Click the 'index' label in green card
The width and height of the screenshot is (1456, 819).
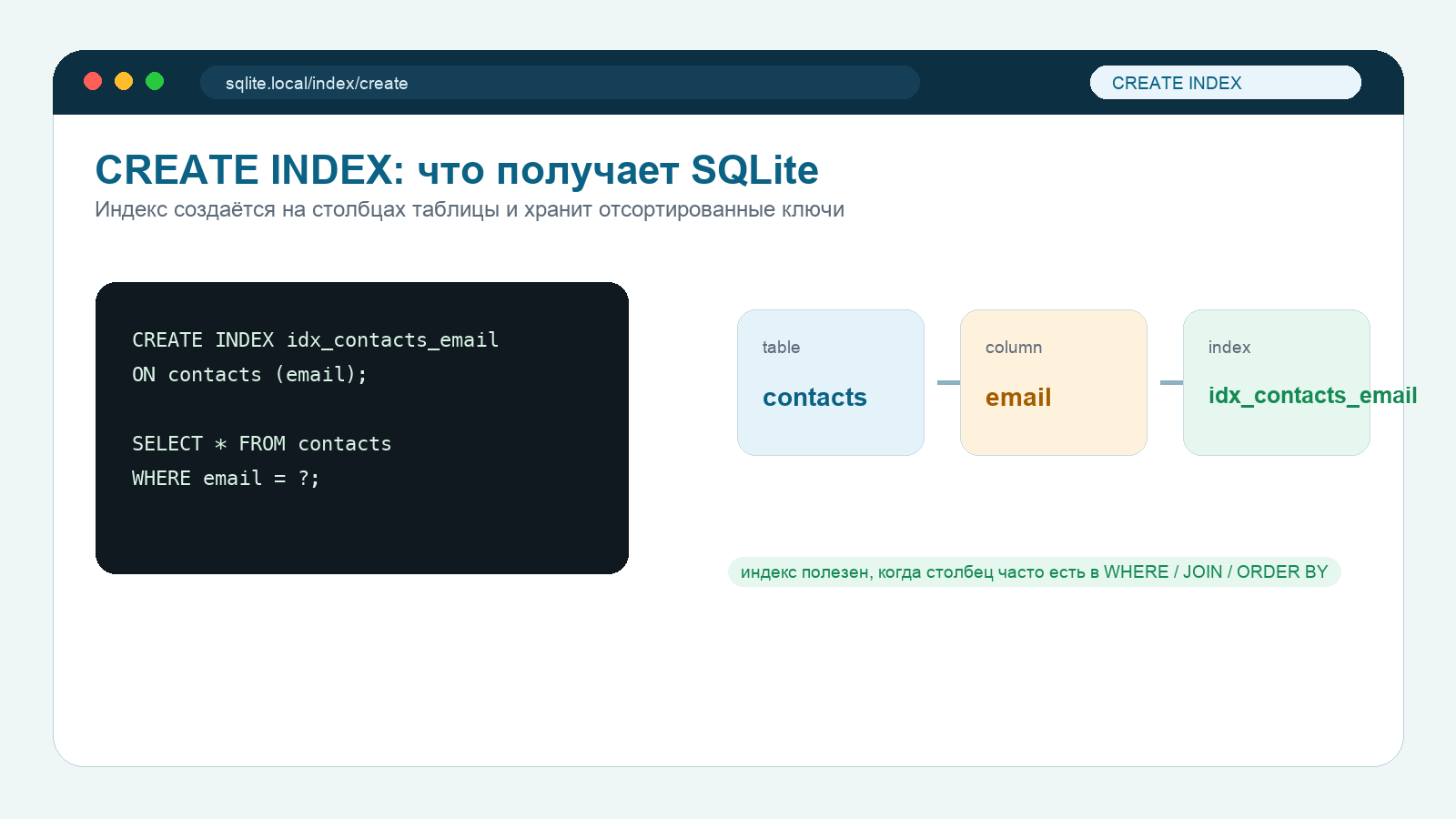(x=1229, y=347)
